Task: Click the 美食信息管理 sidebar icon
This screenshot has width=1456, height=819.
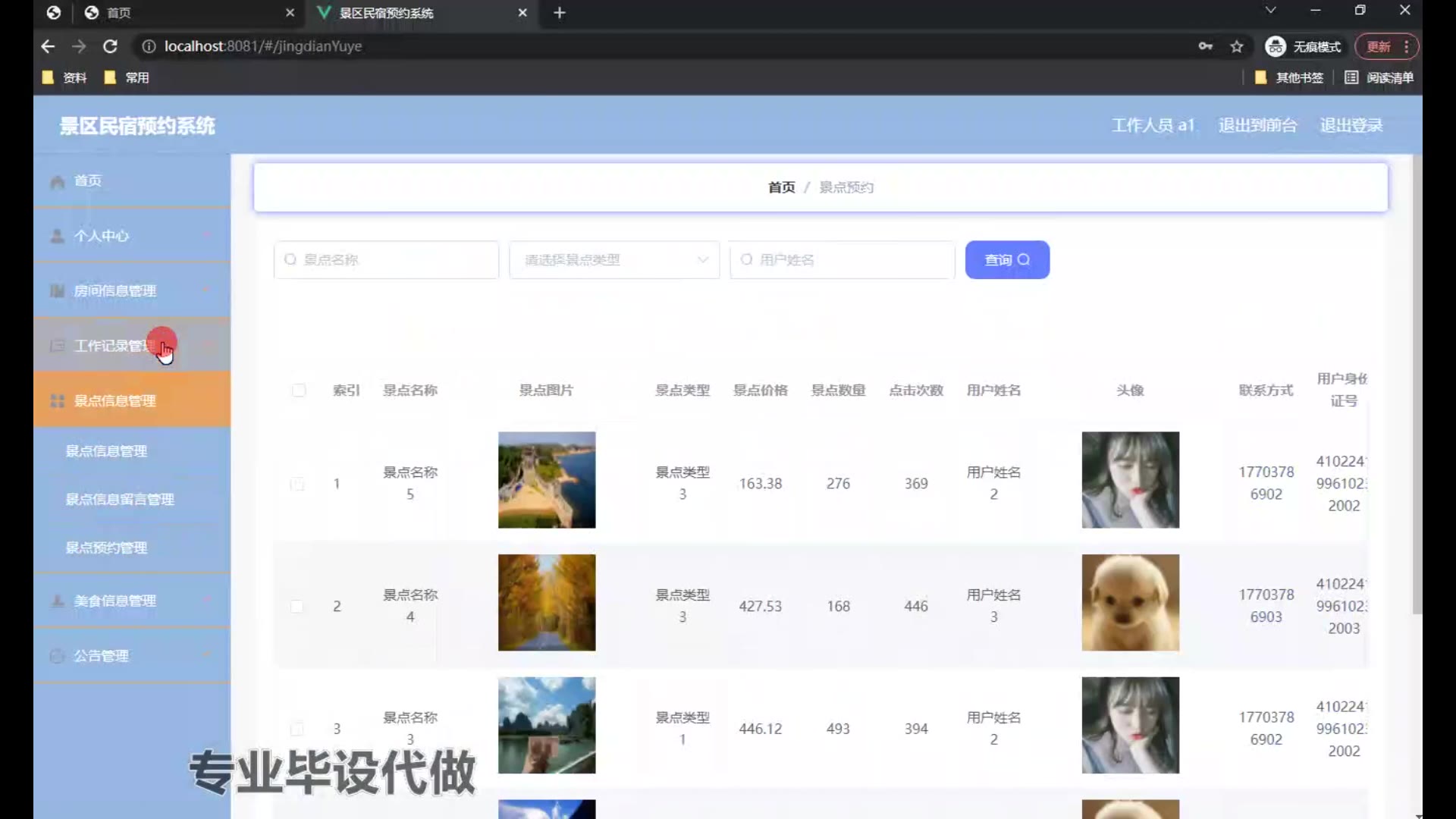Action: tap(57, 601)
